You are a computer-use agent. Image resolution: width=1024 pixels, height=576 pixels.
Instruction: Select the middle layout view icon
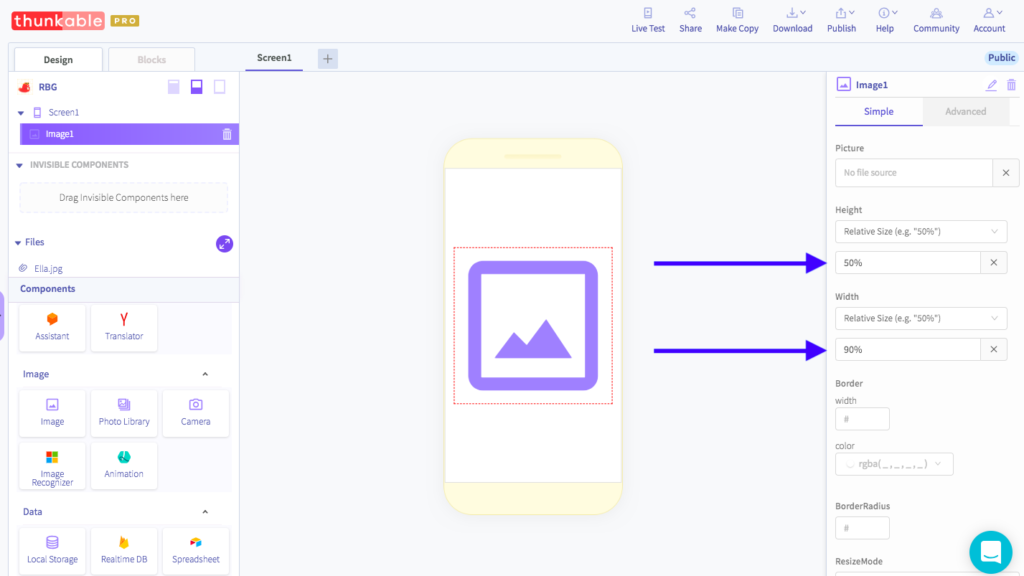197,87
